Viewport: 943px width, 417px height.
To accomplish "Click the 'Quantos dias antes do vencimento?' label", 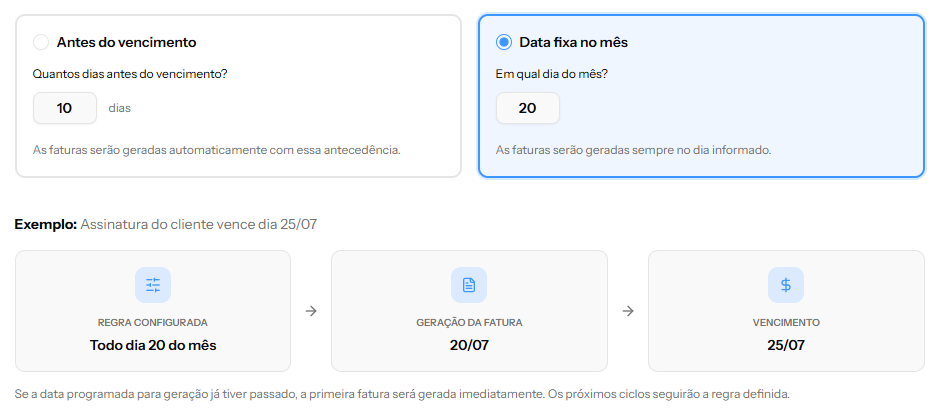I will (130, 74).
